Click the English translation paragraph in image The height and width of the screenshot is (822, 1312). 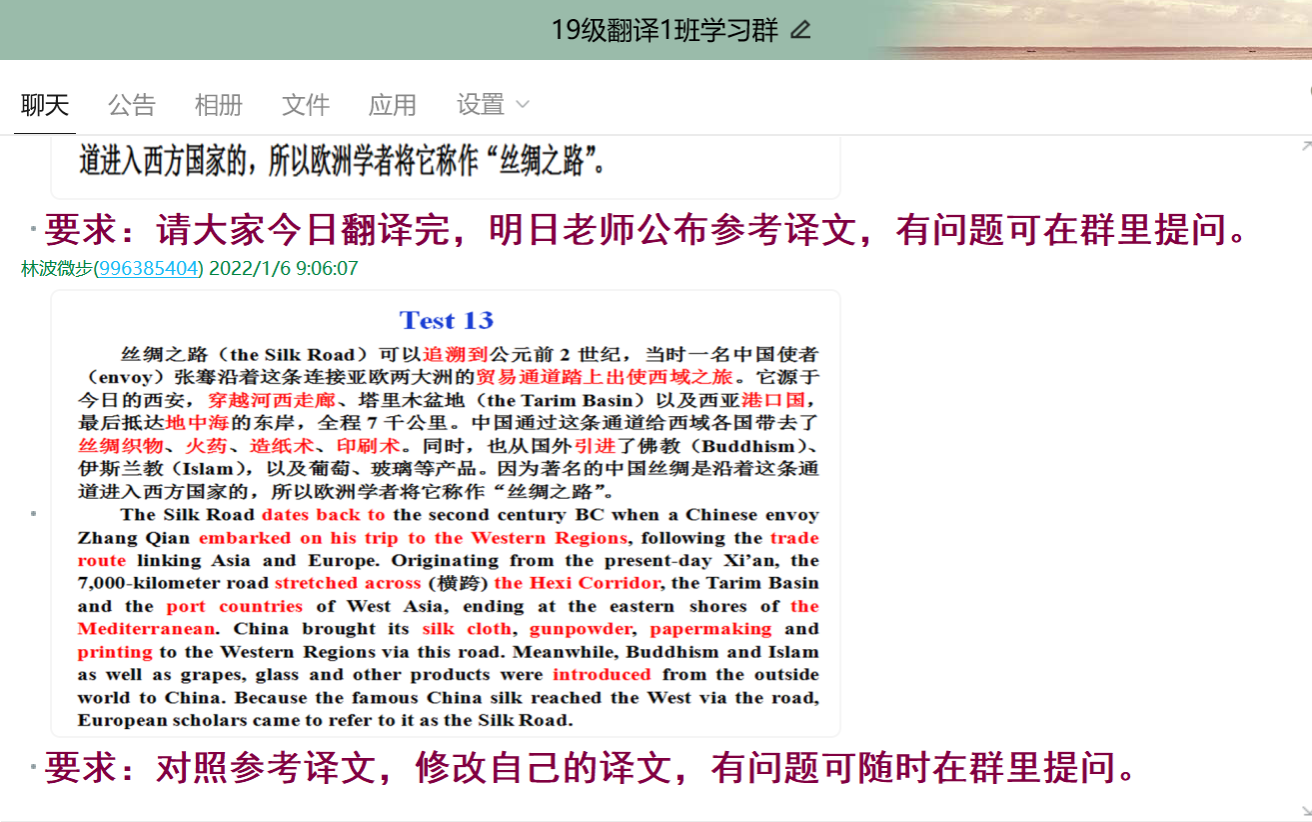click(x=447, y=617)
